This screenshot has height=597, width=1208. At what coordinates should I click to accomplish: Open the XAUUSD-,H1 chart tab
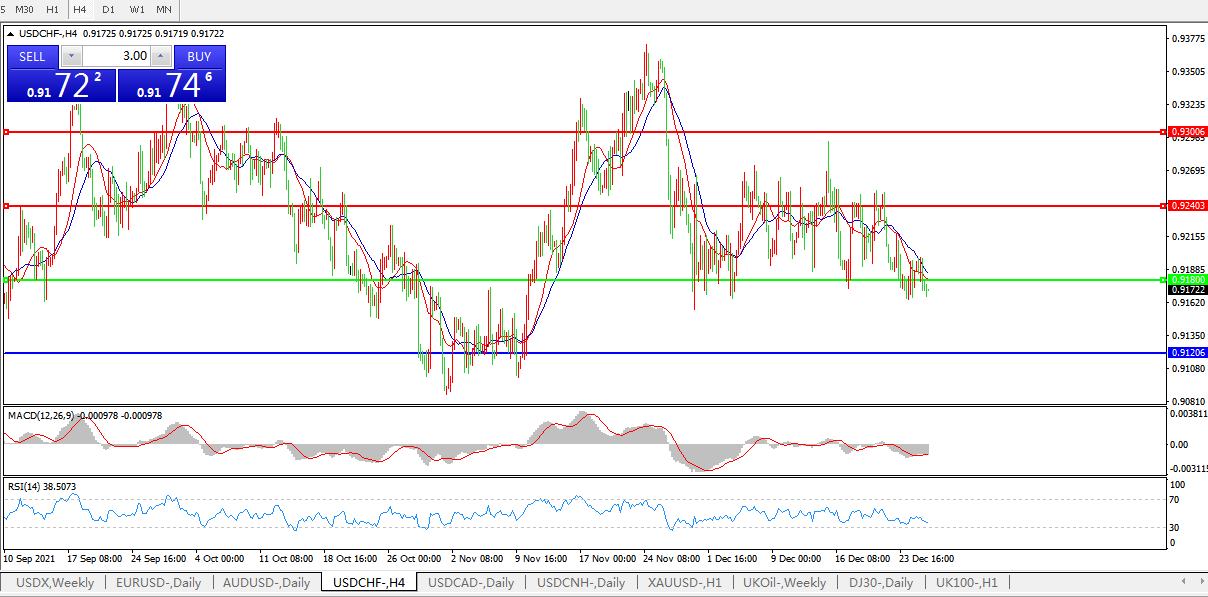click(684, 582)
